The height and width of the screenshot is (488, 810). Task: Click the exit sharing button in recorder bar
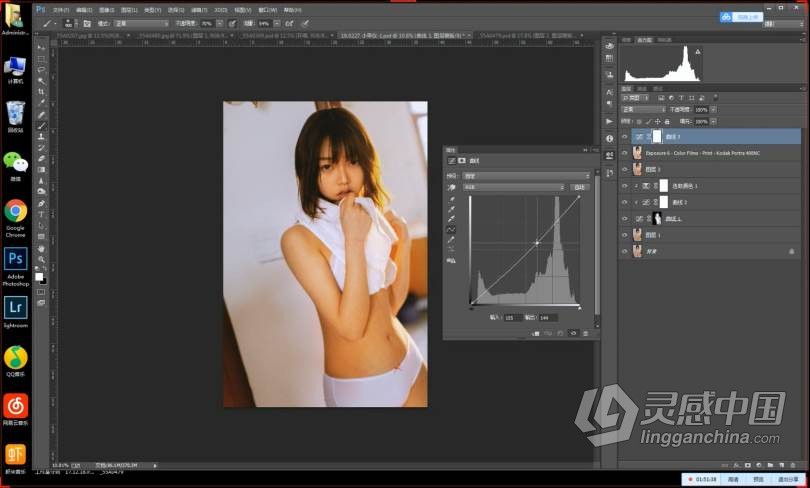[x=788, y=479]
